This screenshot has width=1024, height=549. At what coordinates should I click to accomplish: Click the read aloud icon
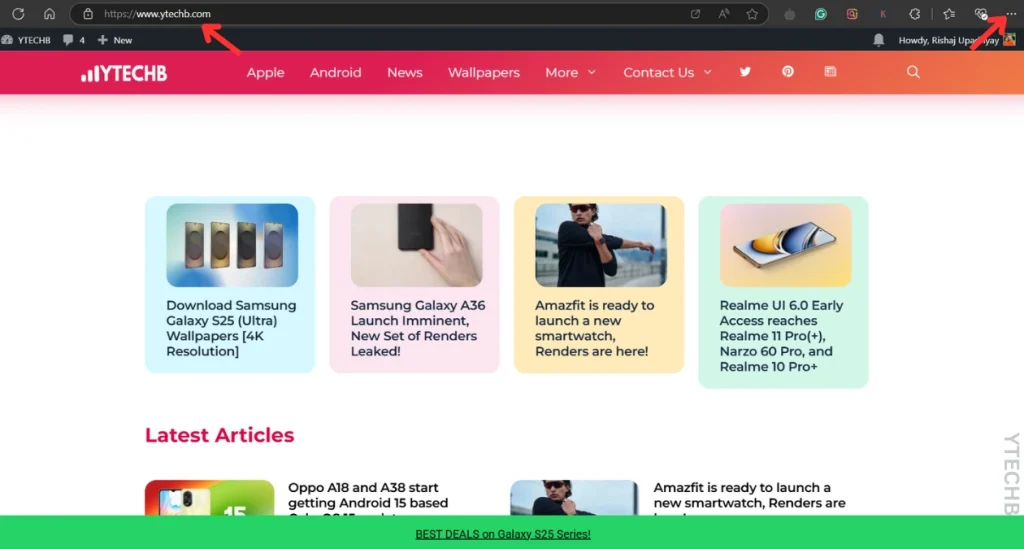[724, 14]
